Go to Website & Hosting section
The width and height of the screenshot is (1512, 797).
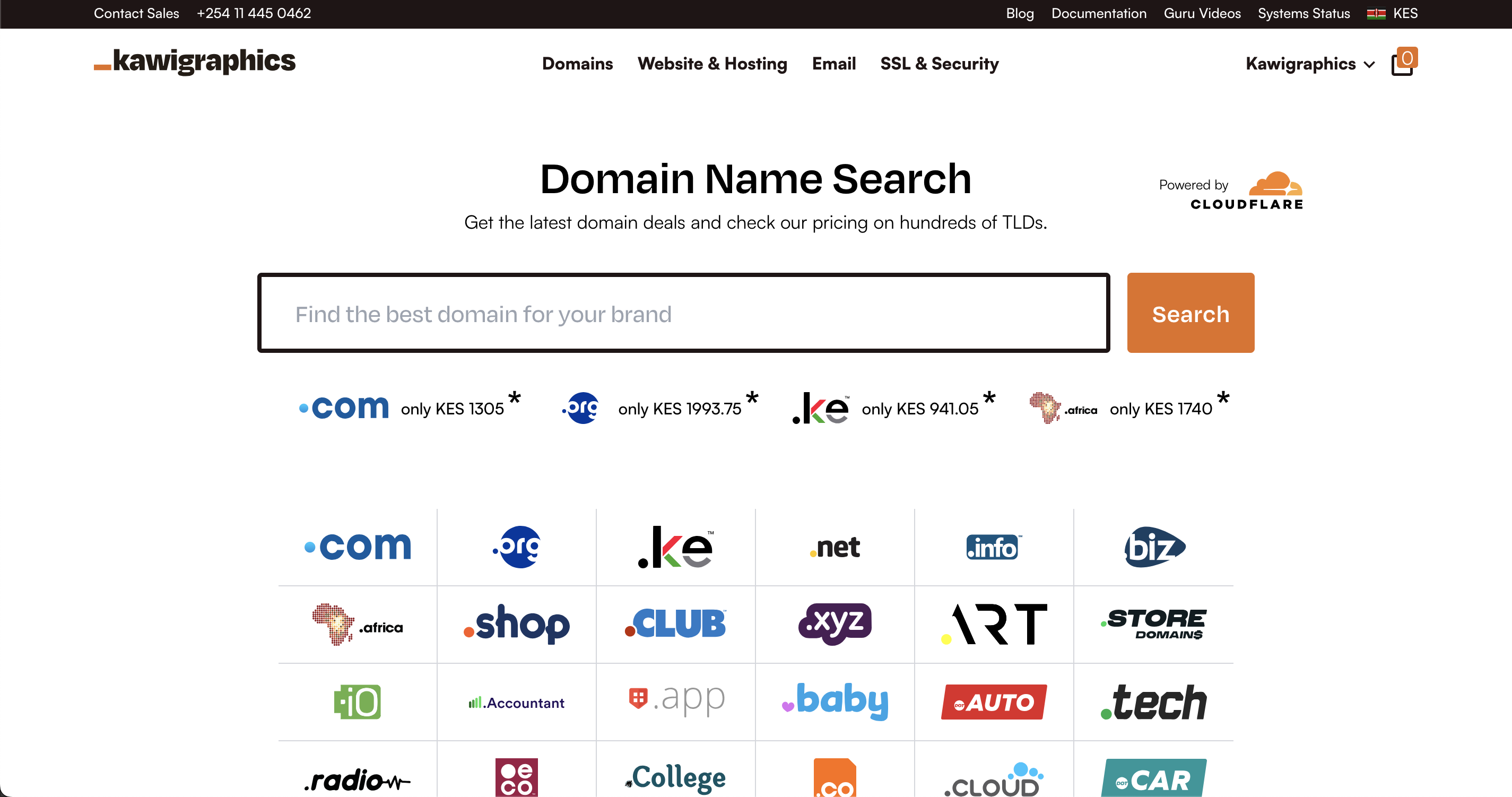click(712, 64)
